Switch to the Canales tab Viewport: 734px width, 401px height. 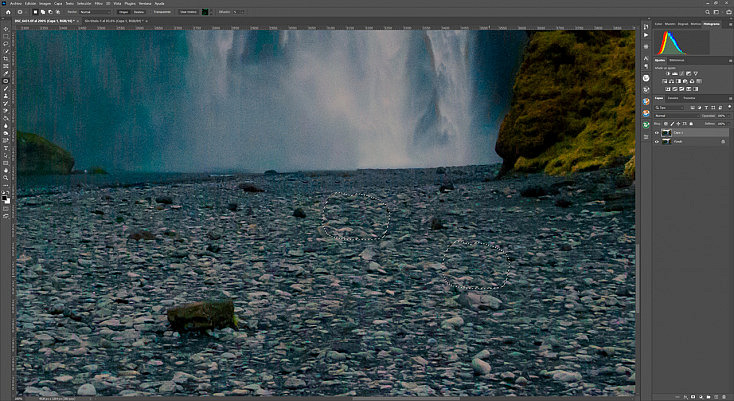click(673, 98)
